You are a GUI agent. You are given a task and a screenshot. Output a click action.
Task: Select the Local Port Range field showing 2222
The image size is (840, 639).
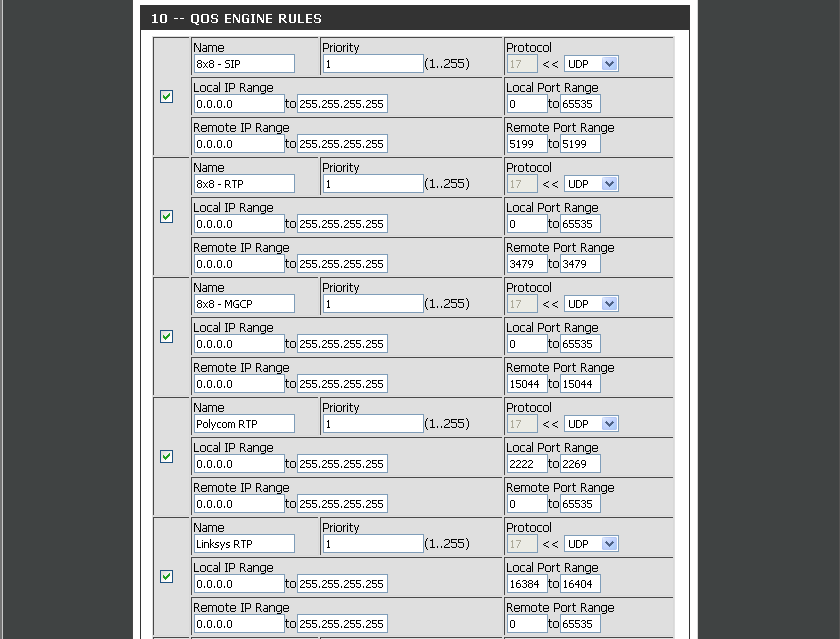click(526, 464)
